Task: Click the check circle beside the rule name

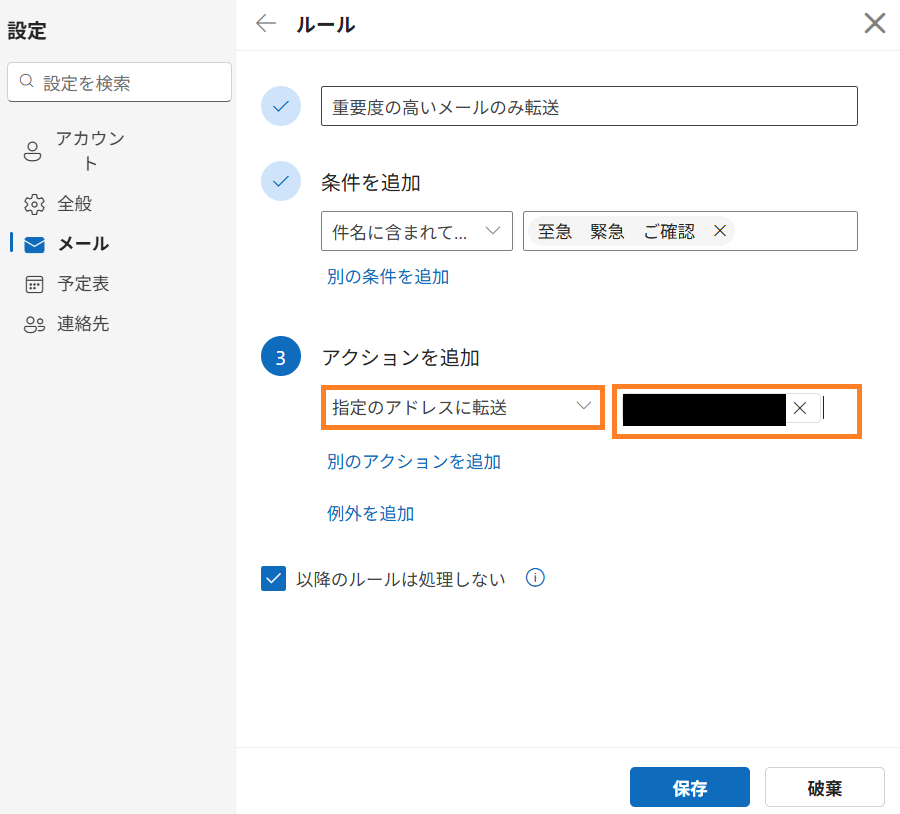Action: (x=281, y=106)
